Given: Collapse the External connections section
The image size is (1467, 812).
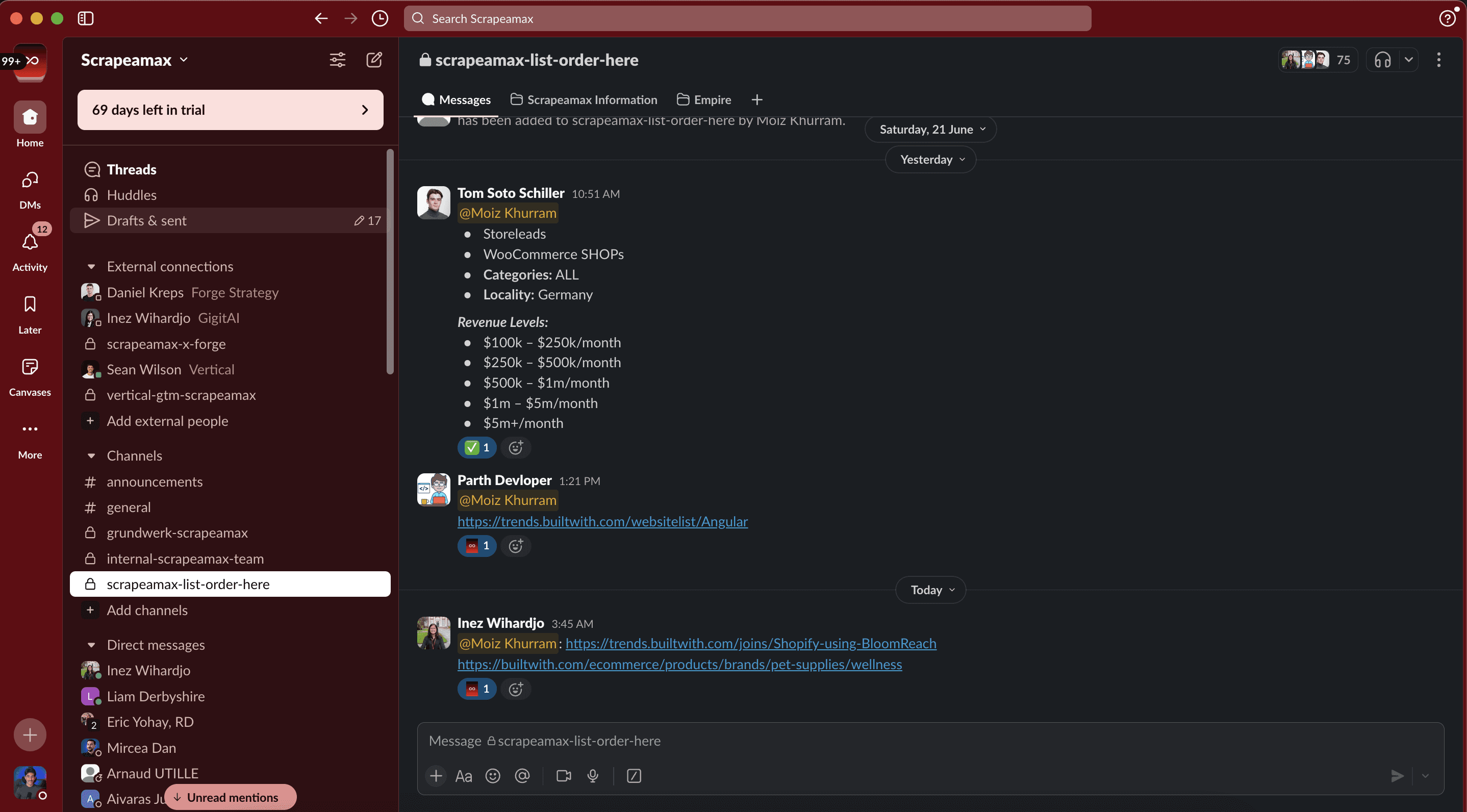Looking at the screenshot, I should pos(91,266).
